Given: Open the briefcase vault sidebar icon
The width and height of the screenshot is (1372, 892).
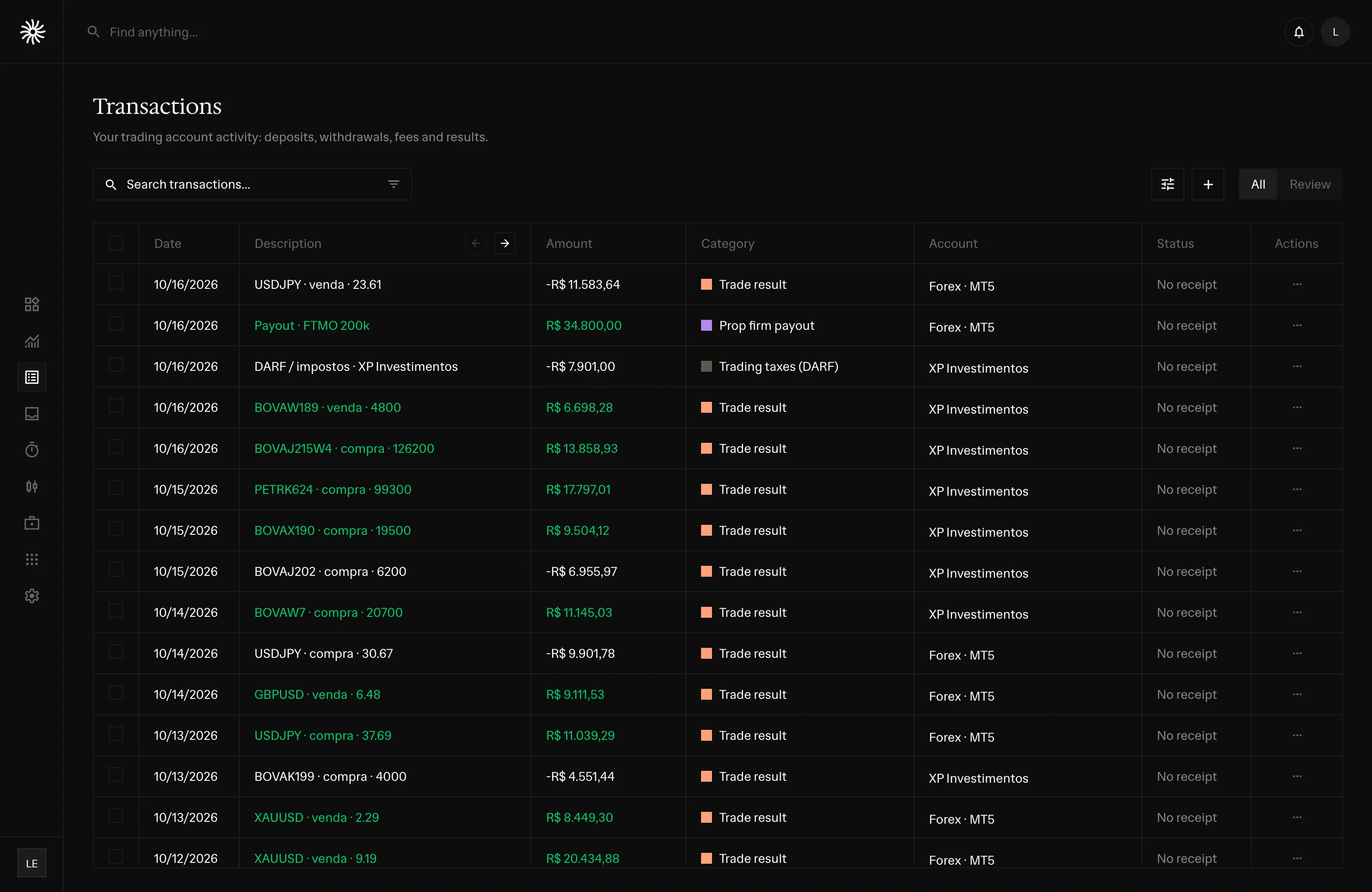Looking at the screenshot, I should click(x=32, y=523).
